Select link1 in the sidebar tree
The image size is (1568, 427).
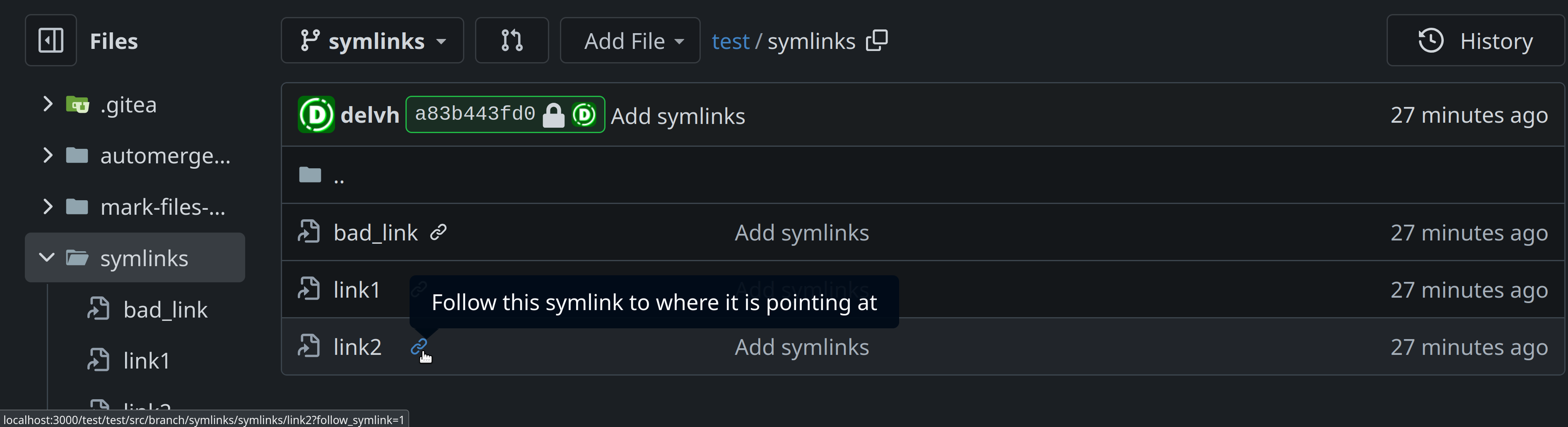pos(147,360)
